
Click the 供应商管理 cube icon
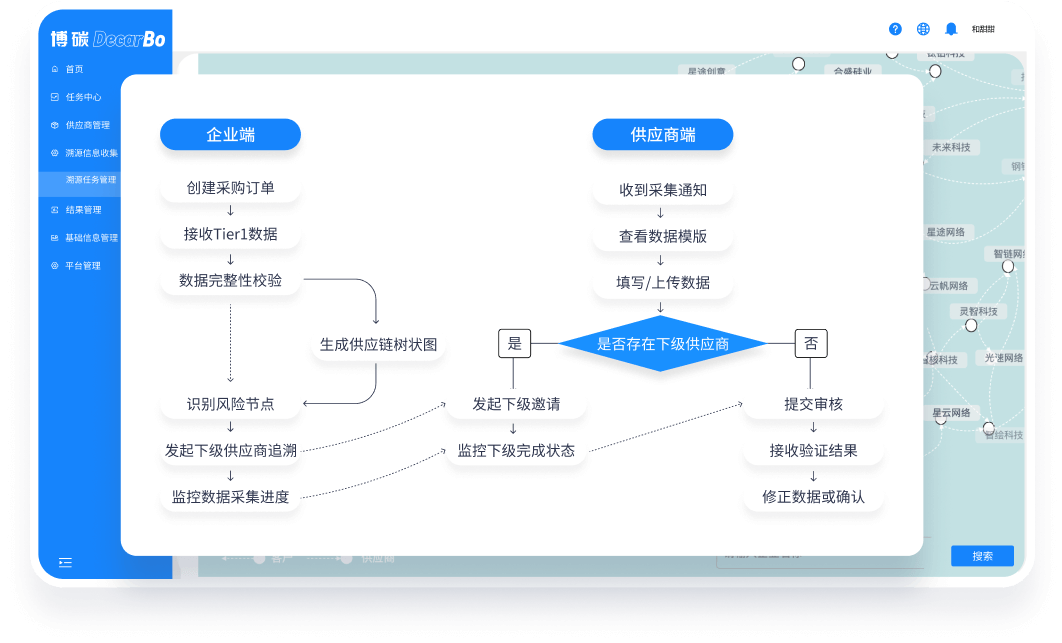click(x=55, y=125)
